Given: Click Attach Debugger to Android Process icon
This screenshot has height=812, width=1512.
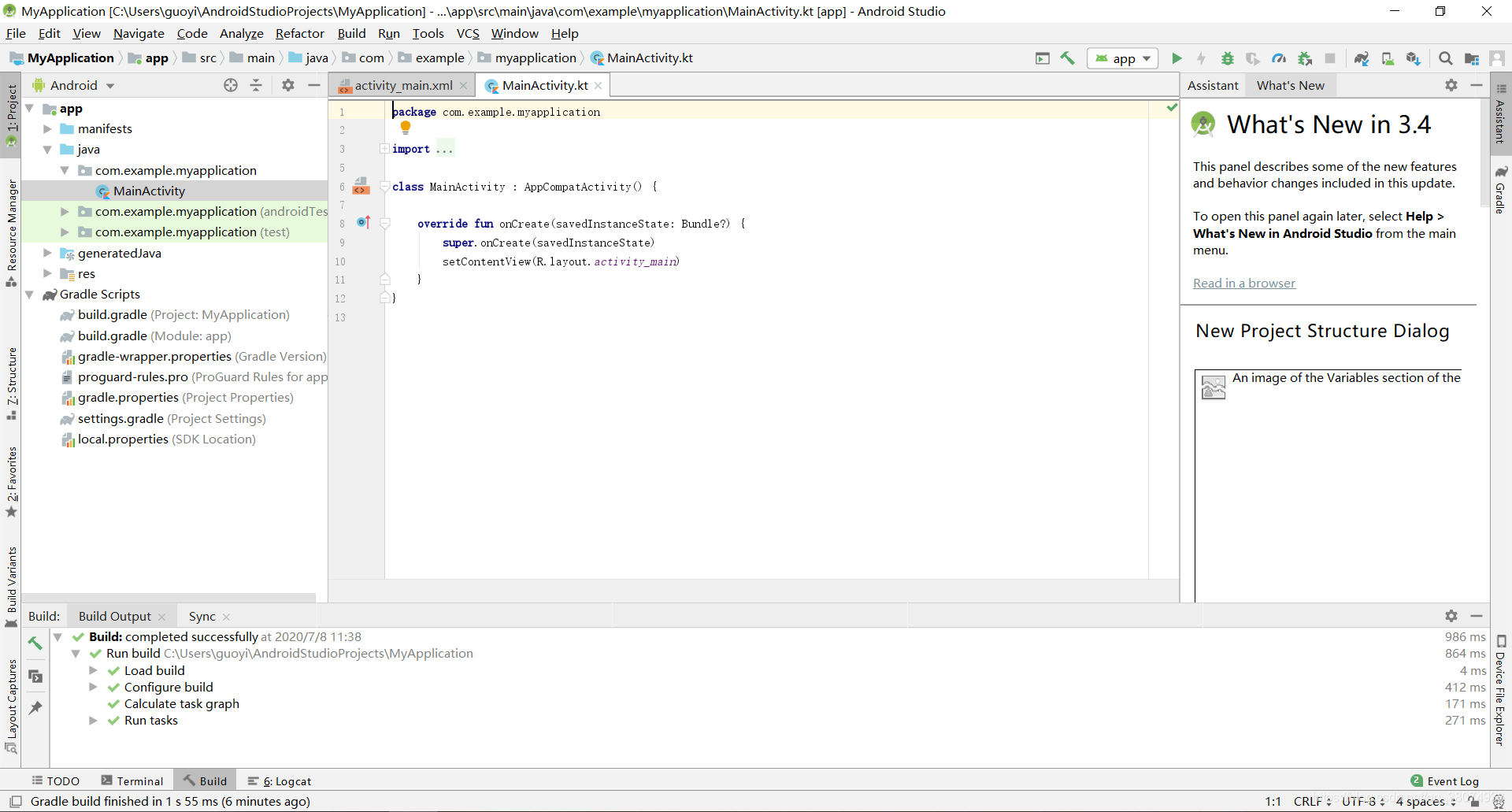Looking at the screenshot, I should (x=1305, y=58).
